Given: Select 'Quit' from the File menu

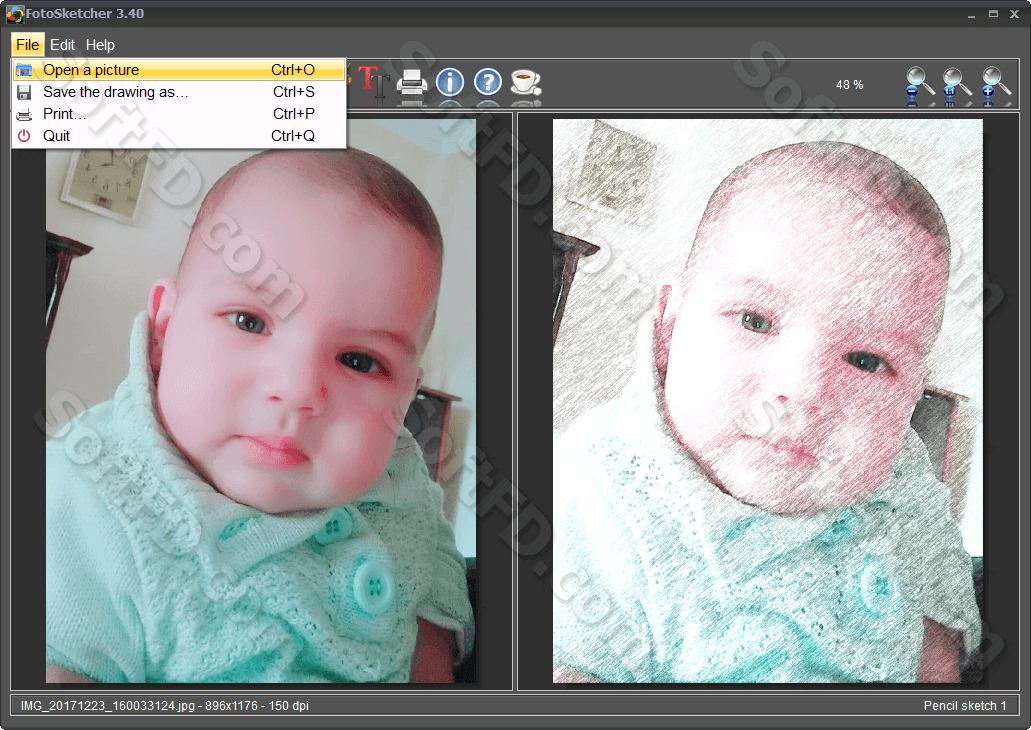Looking at the screenshot, I should tap(179, 135).
